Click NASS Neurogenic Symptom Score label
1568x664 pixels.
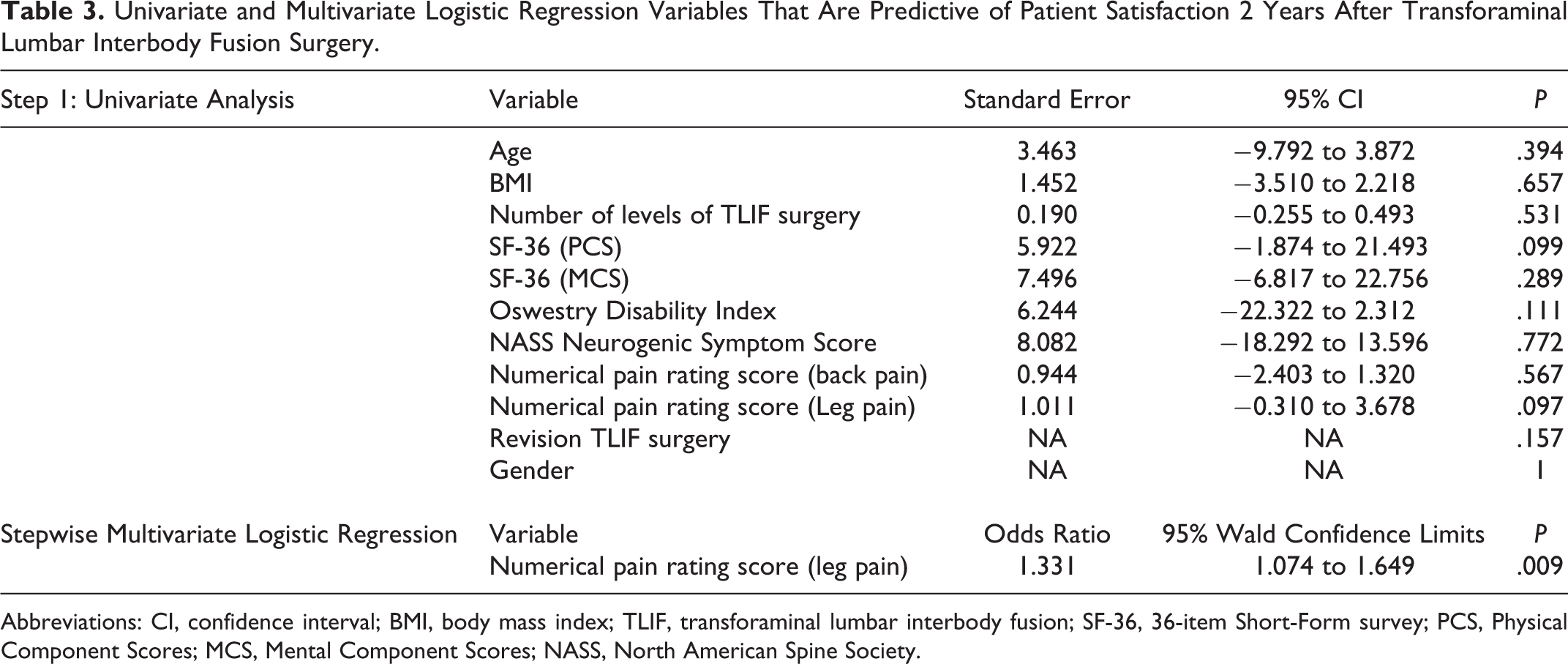683,343
